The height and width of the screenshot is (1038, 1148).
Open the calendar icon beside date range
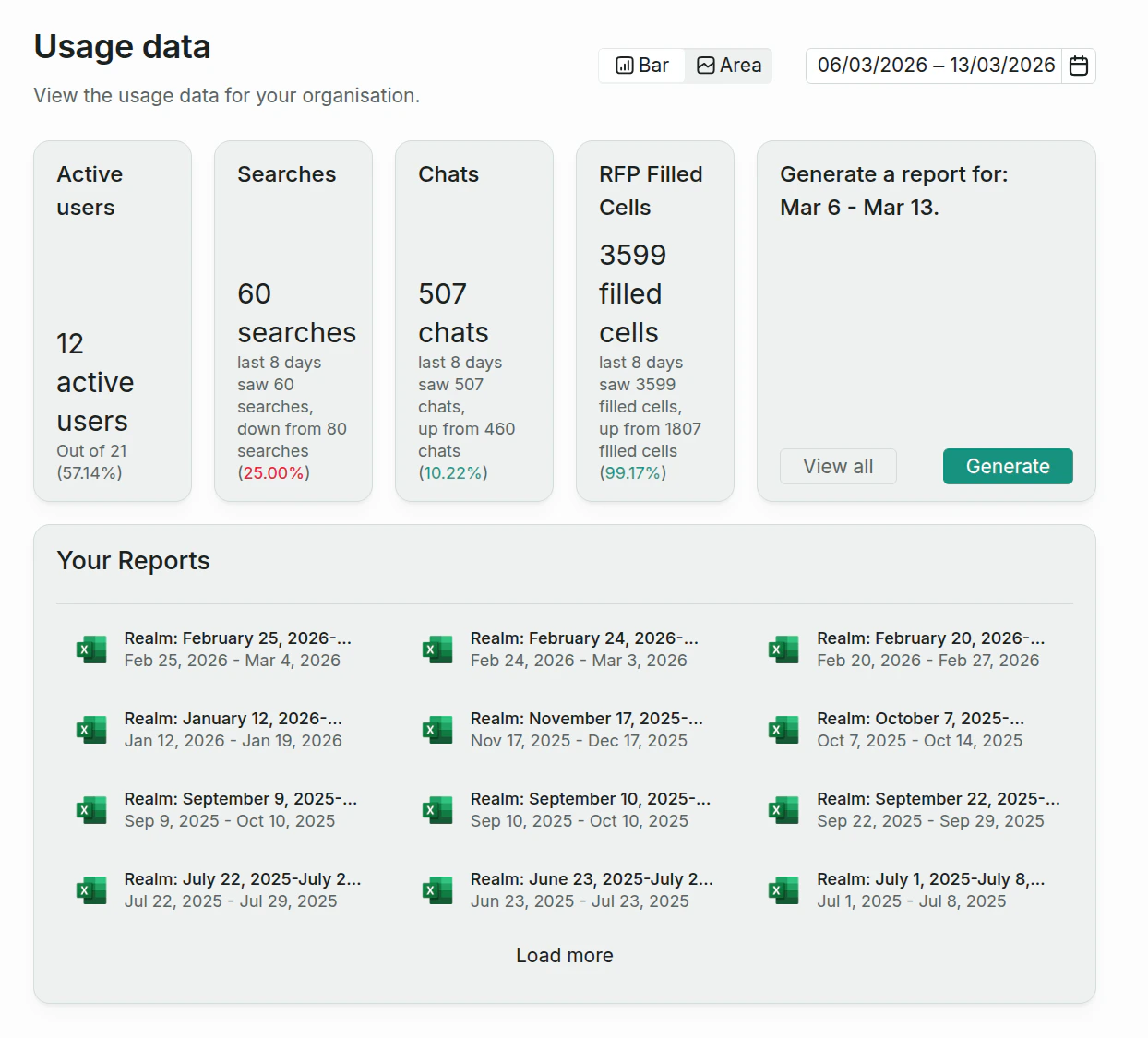pyautogui.click(x=1078, y=66)
